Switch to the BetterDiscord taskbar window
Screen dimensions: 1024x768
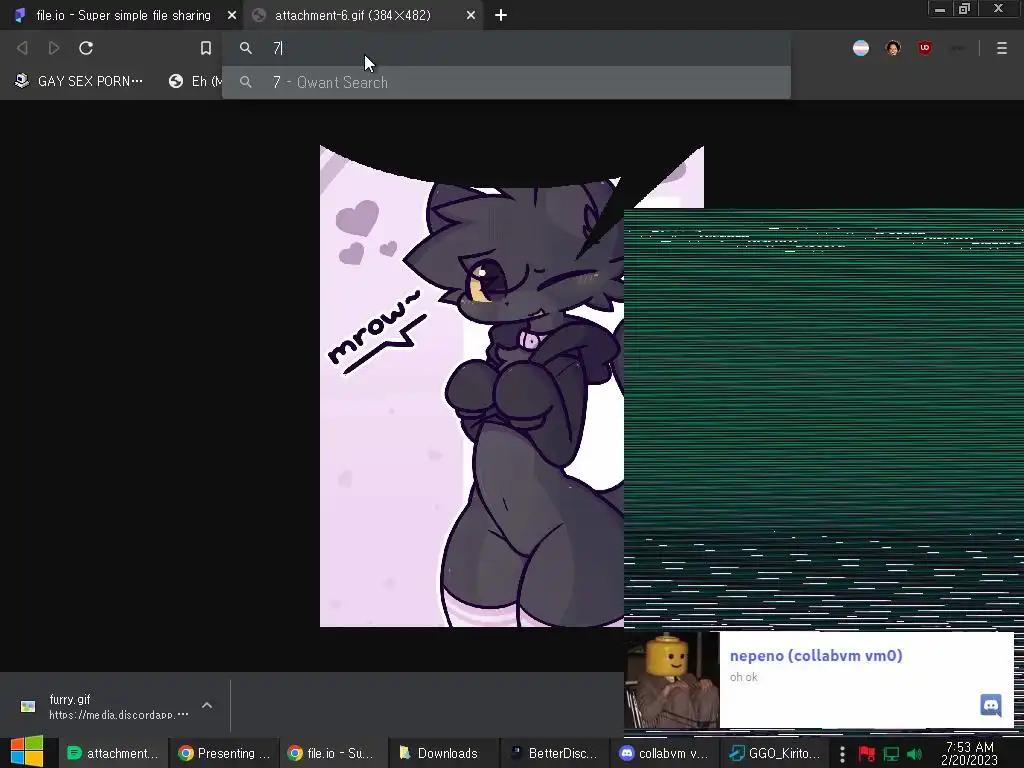554,753
